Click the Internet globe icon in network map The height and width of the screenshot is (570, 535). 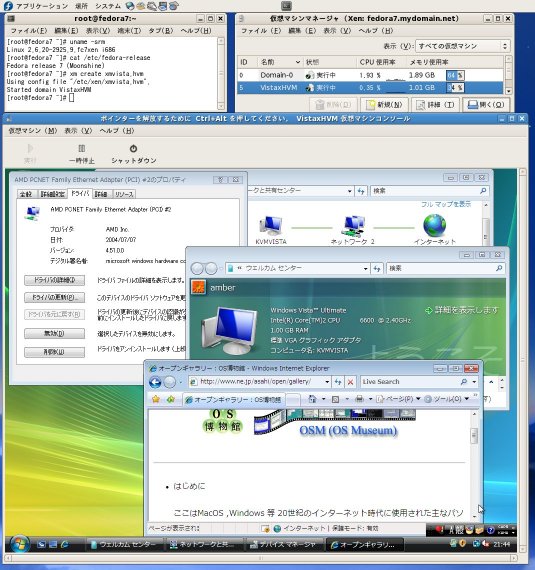click(x=435, y=225)
